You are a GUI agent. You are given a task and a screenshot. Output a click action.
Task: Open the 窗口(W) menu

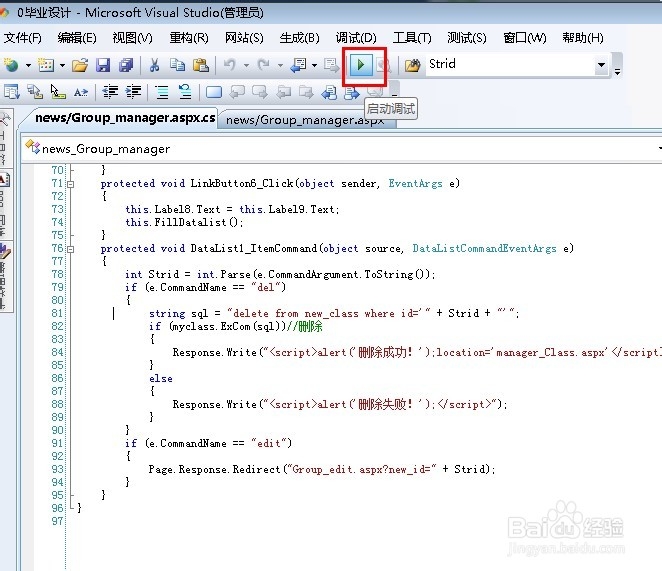(x=525, y=38)
